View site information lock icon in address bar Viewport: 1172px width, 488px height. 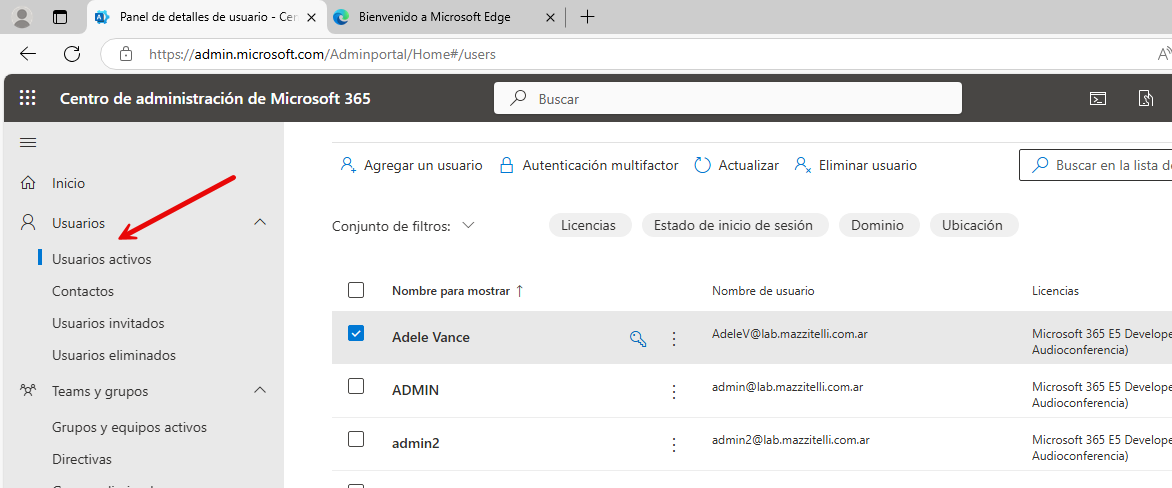(x=126, y=54)
